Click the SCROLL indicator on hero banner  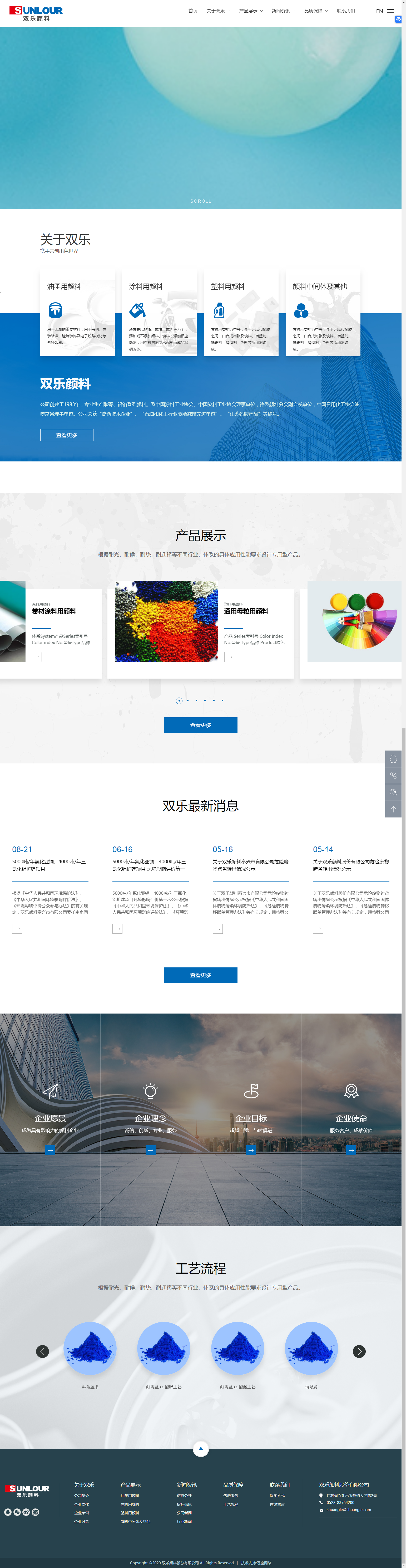coord(201,201)
